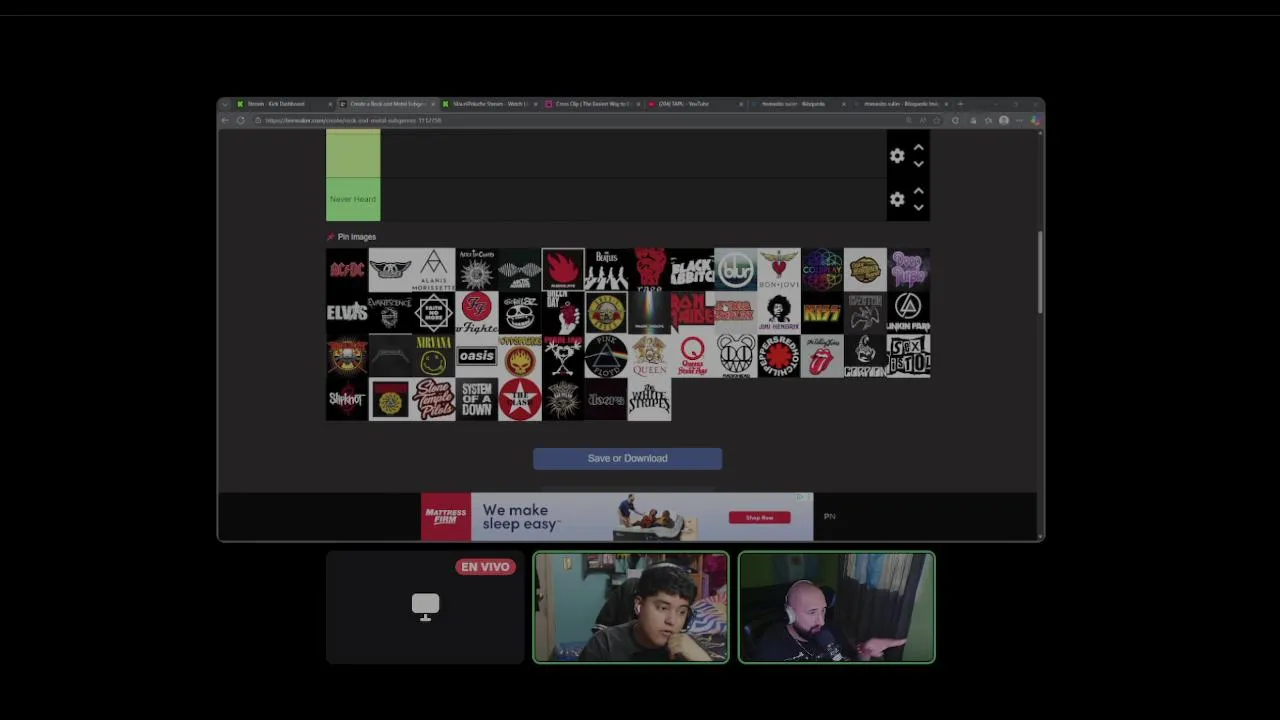The height and width of the screenshot is (720, 1280).
Task: Choose The Offspring flaming skull logo
Action: point(520,356)
